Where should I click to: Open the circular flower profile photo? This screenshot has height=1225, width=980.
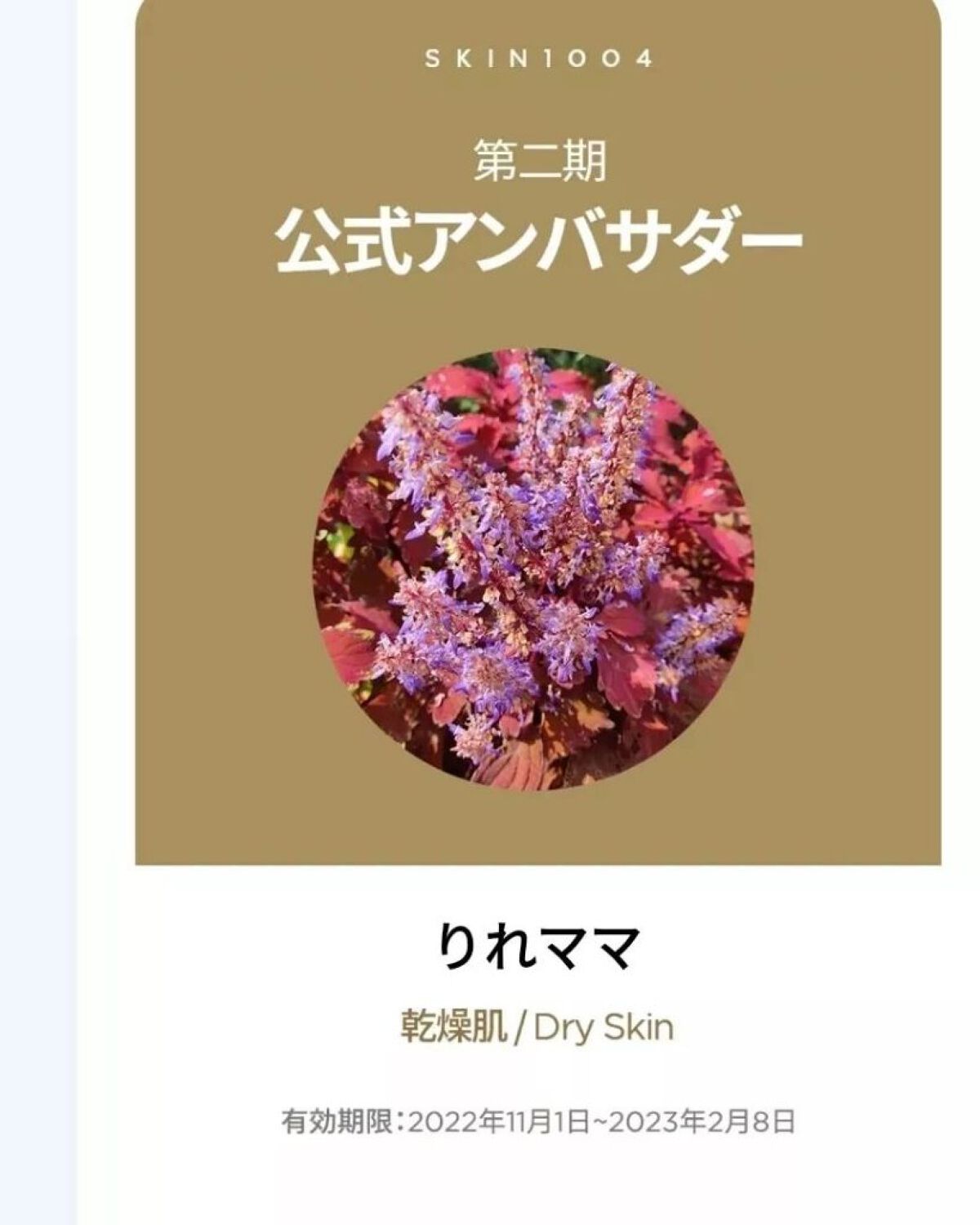pos(533,570)
